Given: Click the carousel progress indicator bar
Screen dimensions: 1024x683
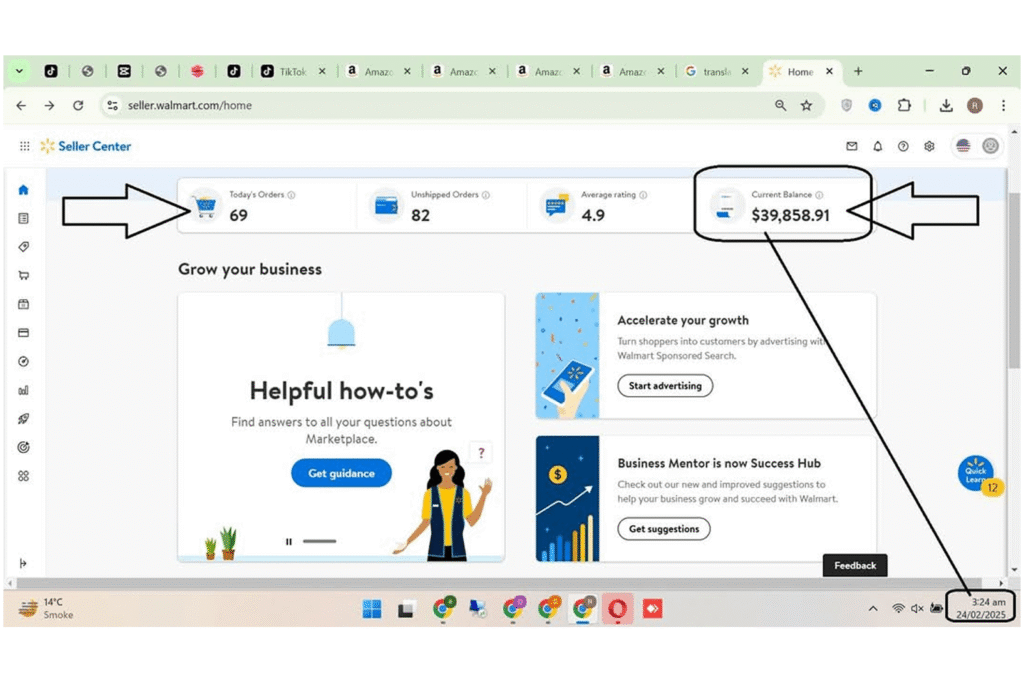Looking at the screenshot, I should point(319,541).
